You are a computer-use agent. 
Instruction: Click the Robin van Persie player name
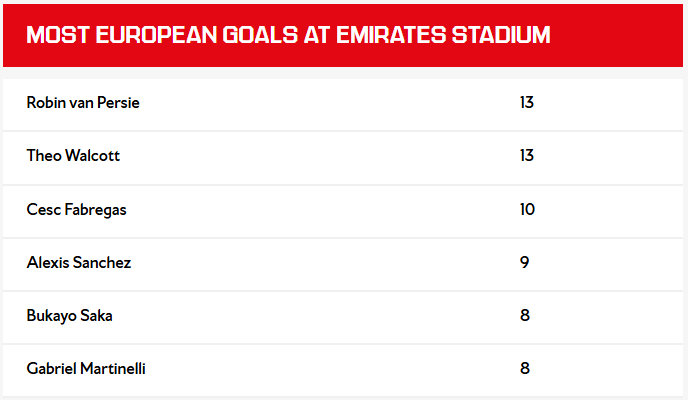(x=83, y=103)
